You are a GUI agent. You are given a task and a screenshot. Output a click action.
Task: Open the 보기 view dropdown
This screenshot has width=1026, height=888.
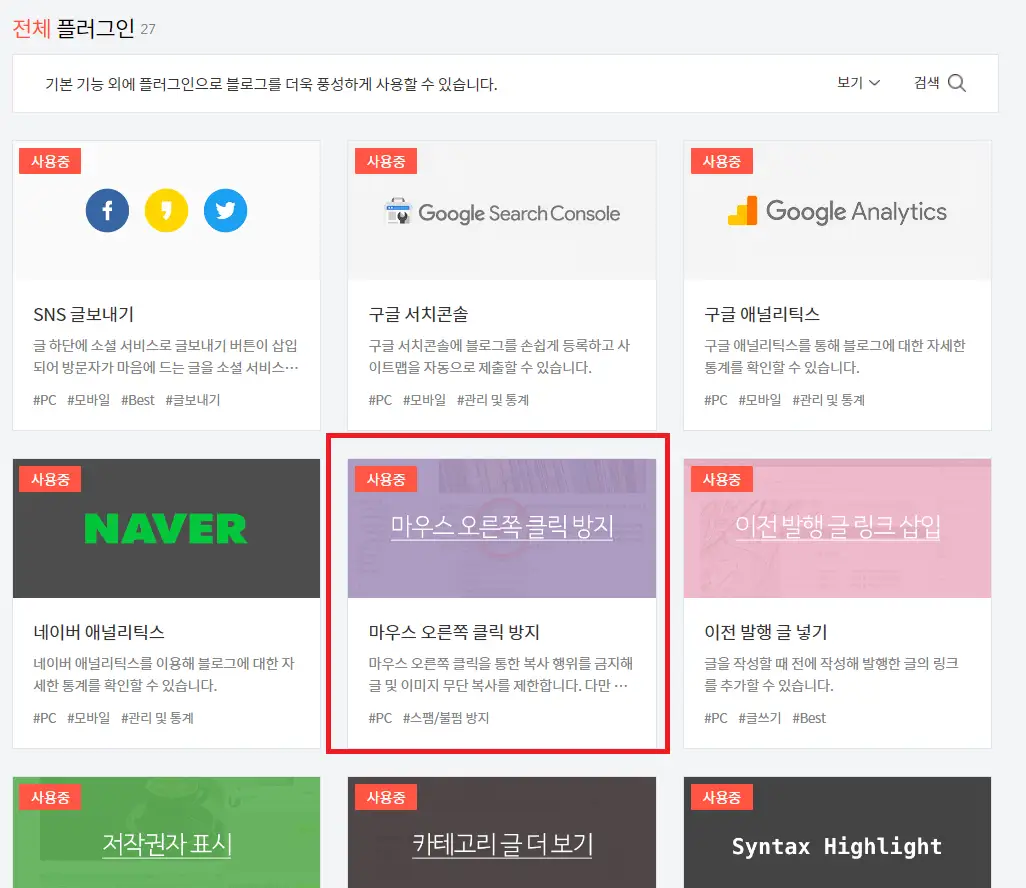click(858, 83)
